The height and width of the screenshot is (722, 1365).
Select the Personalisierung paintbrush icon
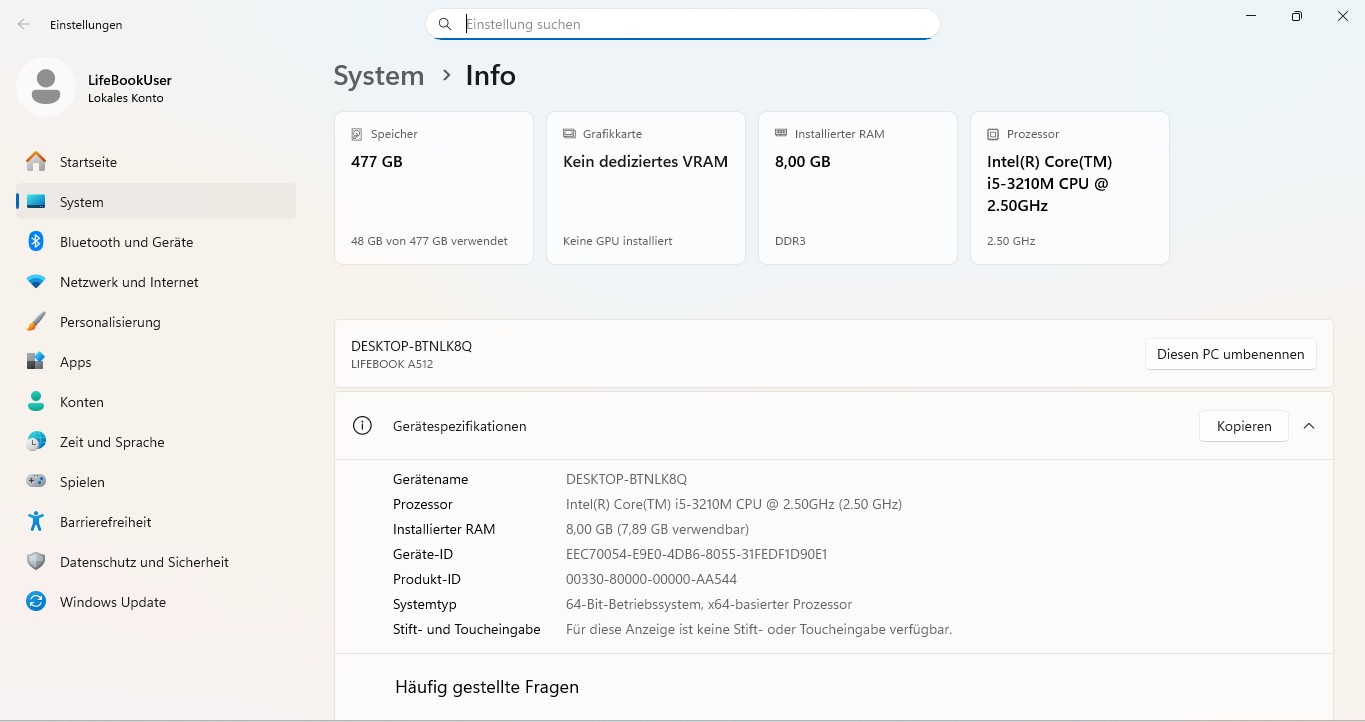(36, 322)
